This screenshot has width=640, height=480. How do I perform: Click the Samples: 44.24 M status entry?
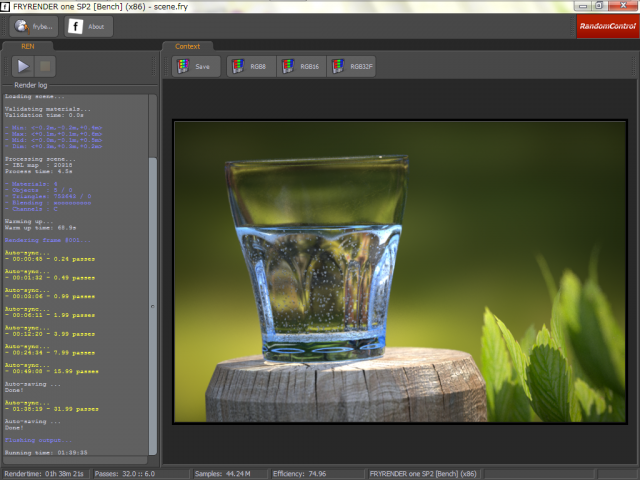pos(222,474)
